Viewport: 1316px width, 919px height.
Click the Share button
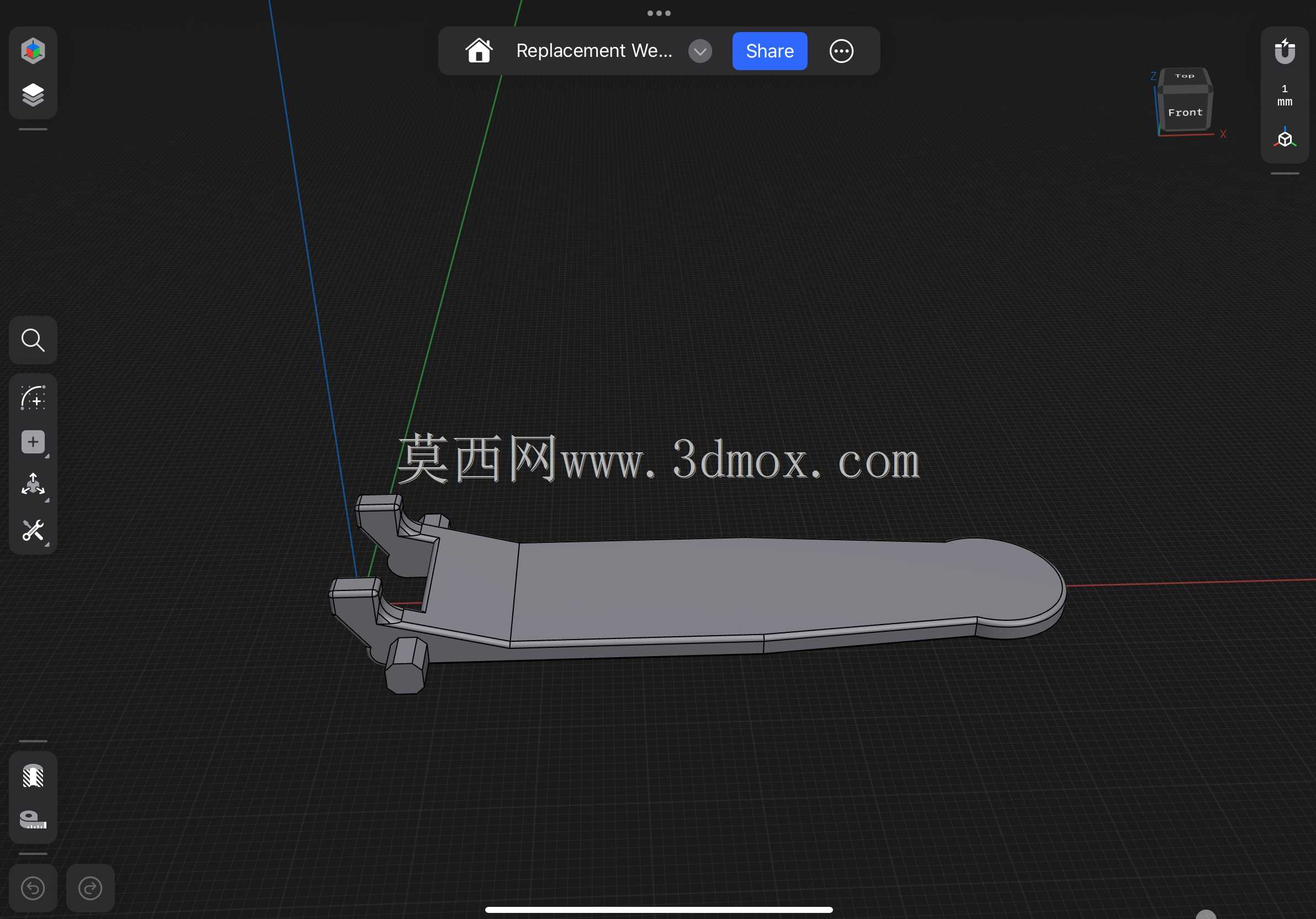[769, 51]
